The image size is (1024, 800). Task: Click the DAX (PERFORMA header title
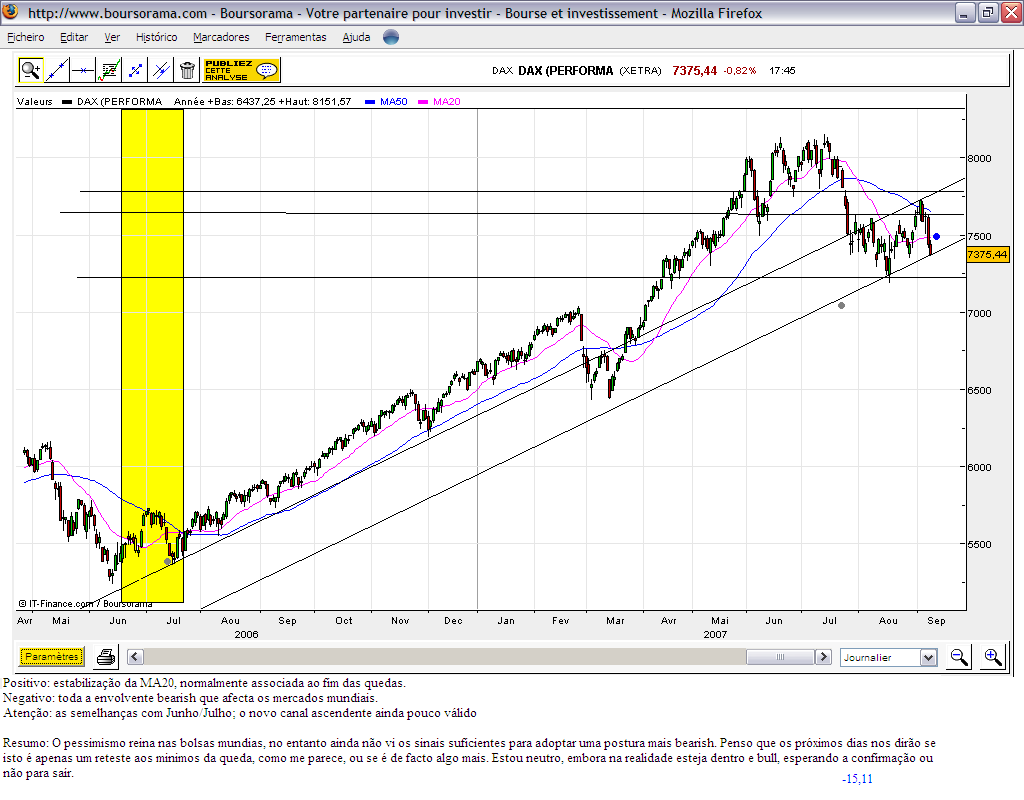pos(566,71)
